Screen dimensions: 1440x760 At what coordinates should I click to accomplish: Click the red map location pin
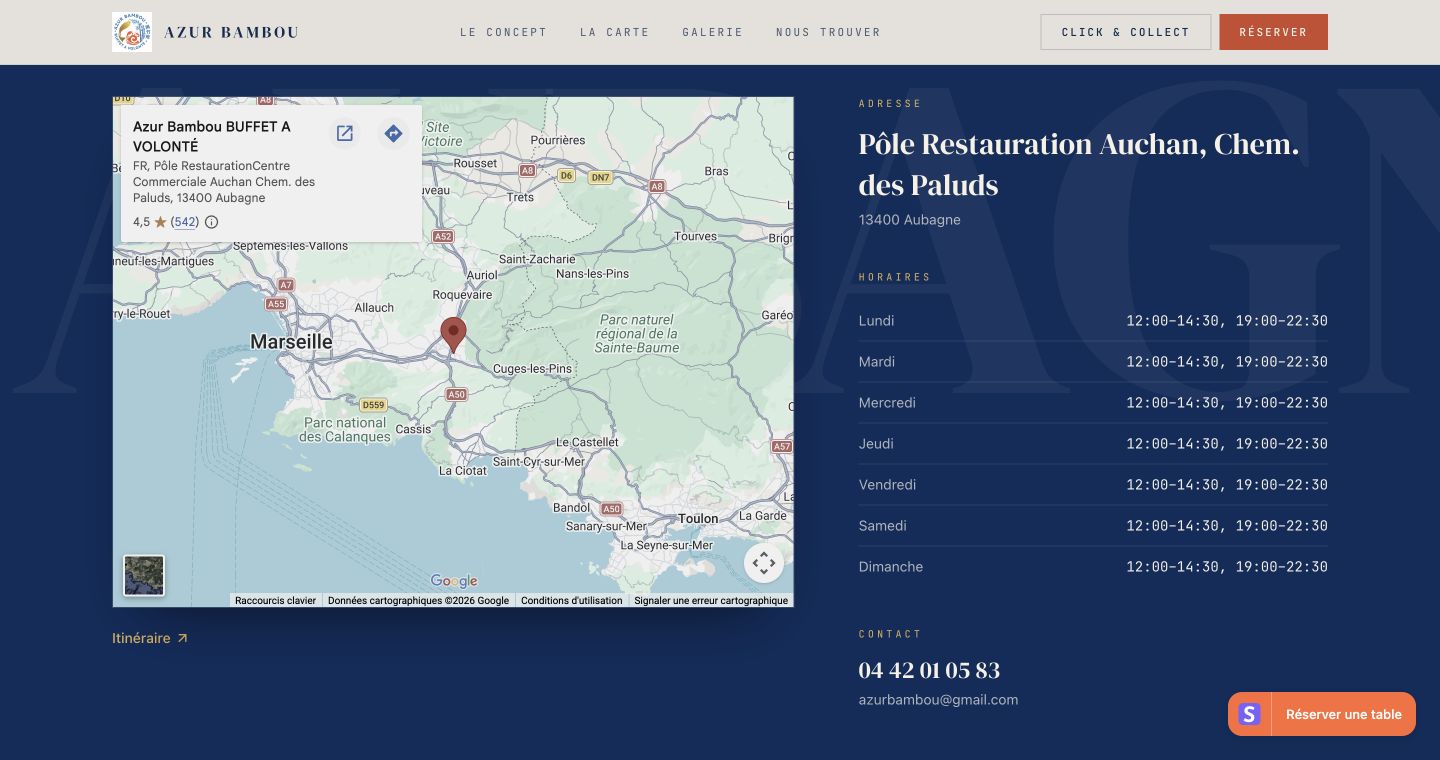454,335
